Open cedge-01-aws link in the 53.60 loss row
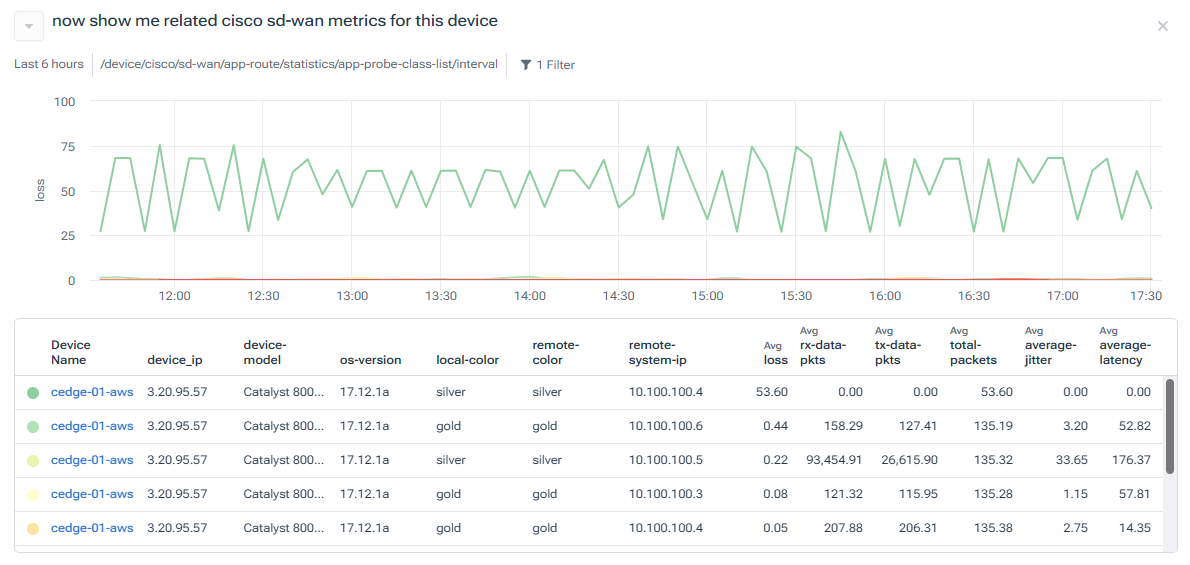The height and width of the screenshot is (565, 1190). pos(92,393)
